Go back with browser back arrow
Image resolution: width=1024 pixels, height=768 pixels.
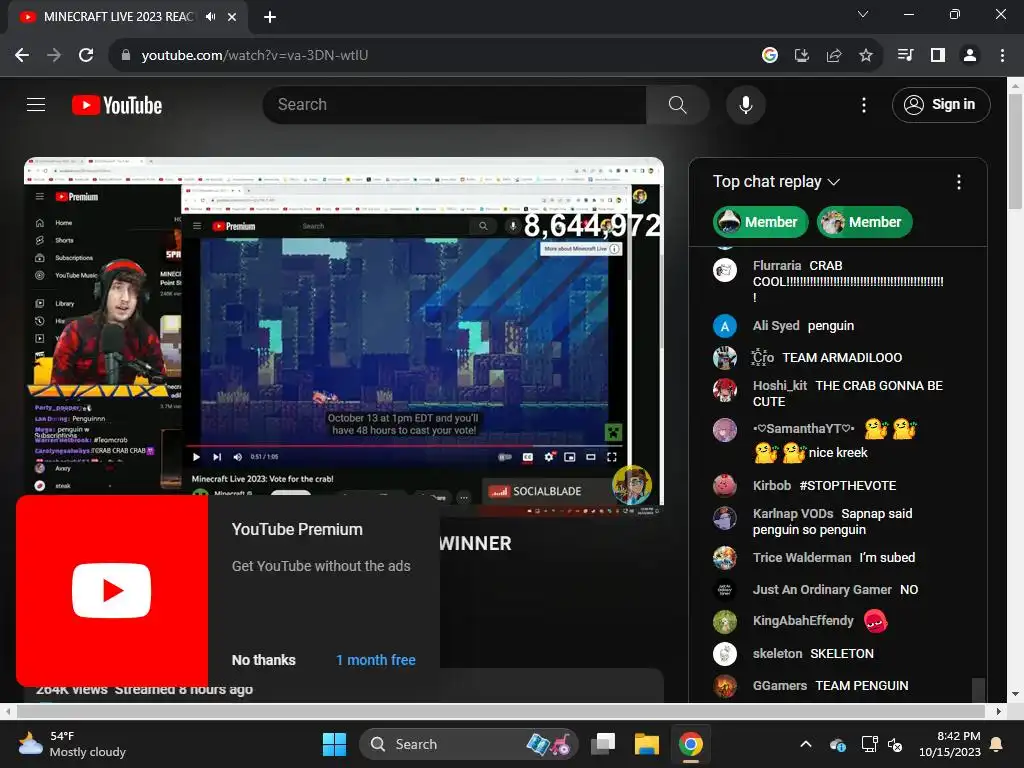tap(22, 55)
